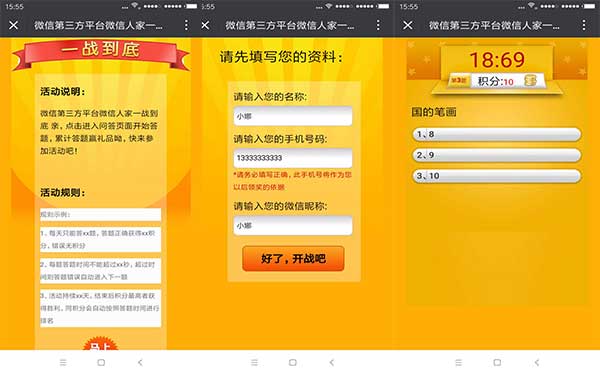Click the red phone number warning note

coord(292,181)
